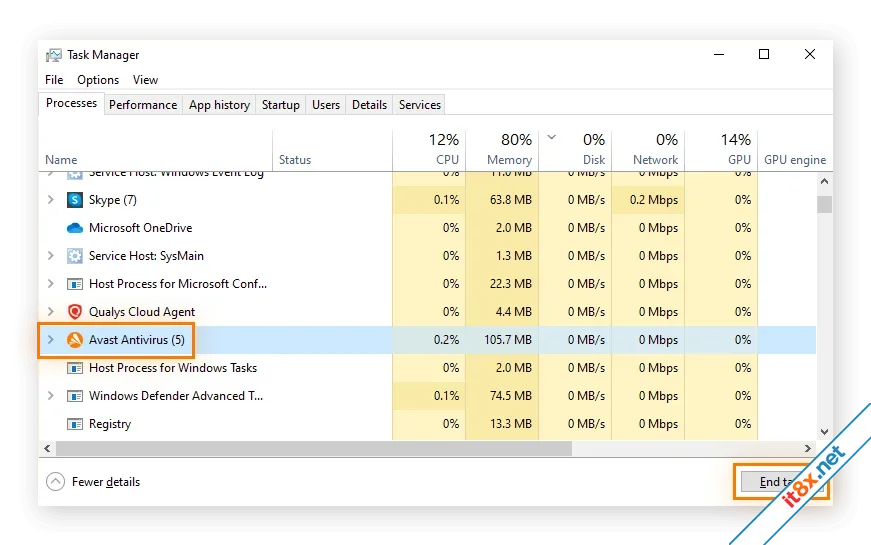Minimize the Task Manager window

(719, 54)
